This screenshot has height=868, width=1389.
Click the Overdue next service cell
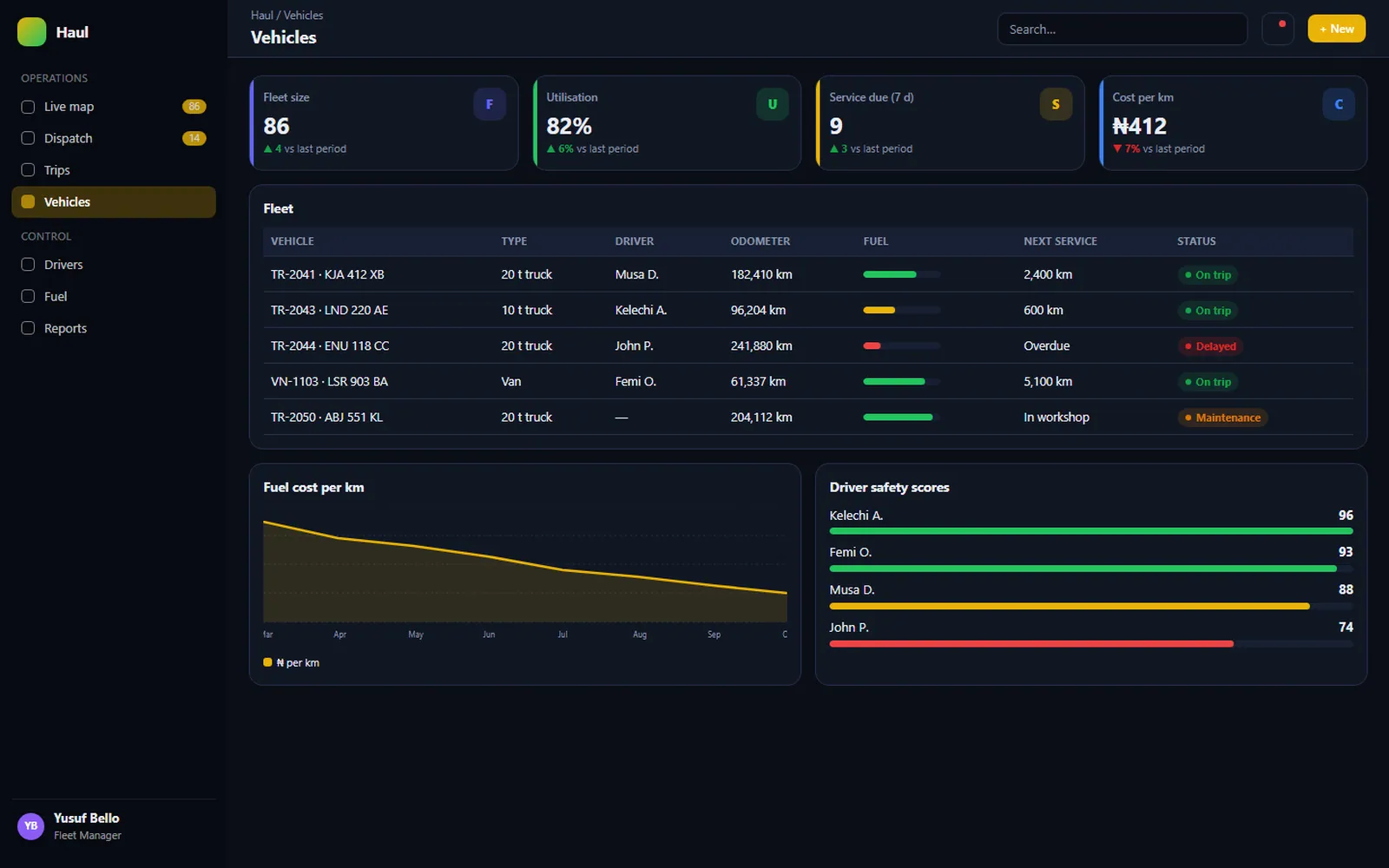(x=1046, y=345)
